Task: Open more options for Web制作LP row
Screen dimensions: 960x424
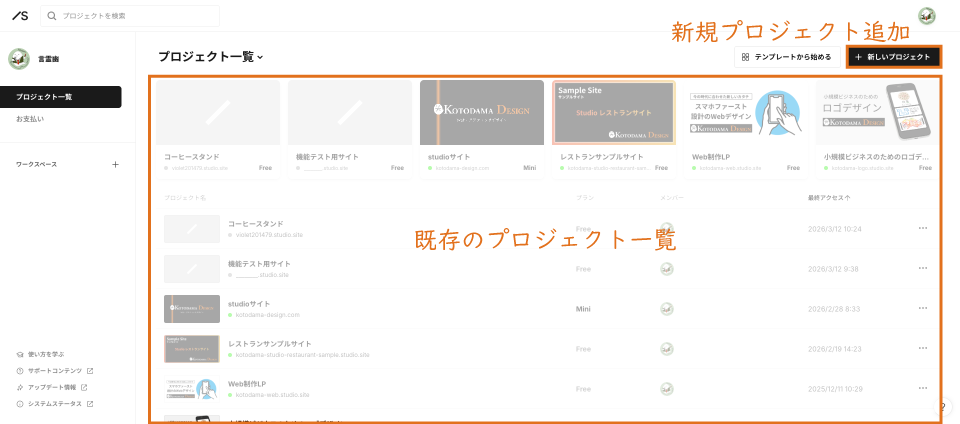Action: (923, 388)
